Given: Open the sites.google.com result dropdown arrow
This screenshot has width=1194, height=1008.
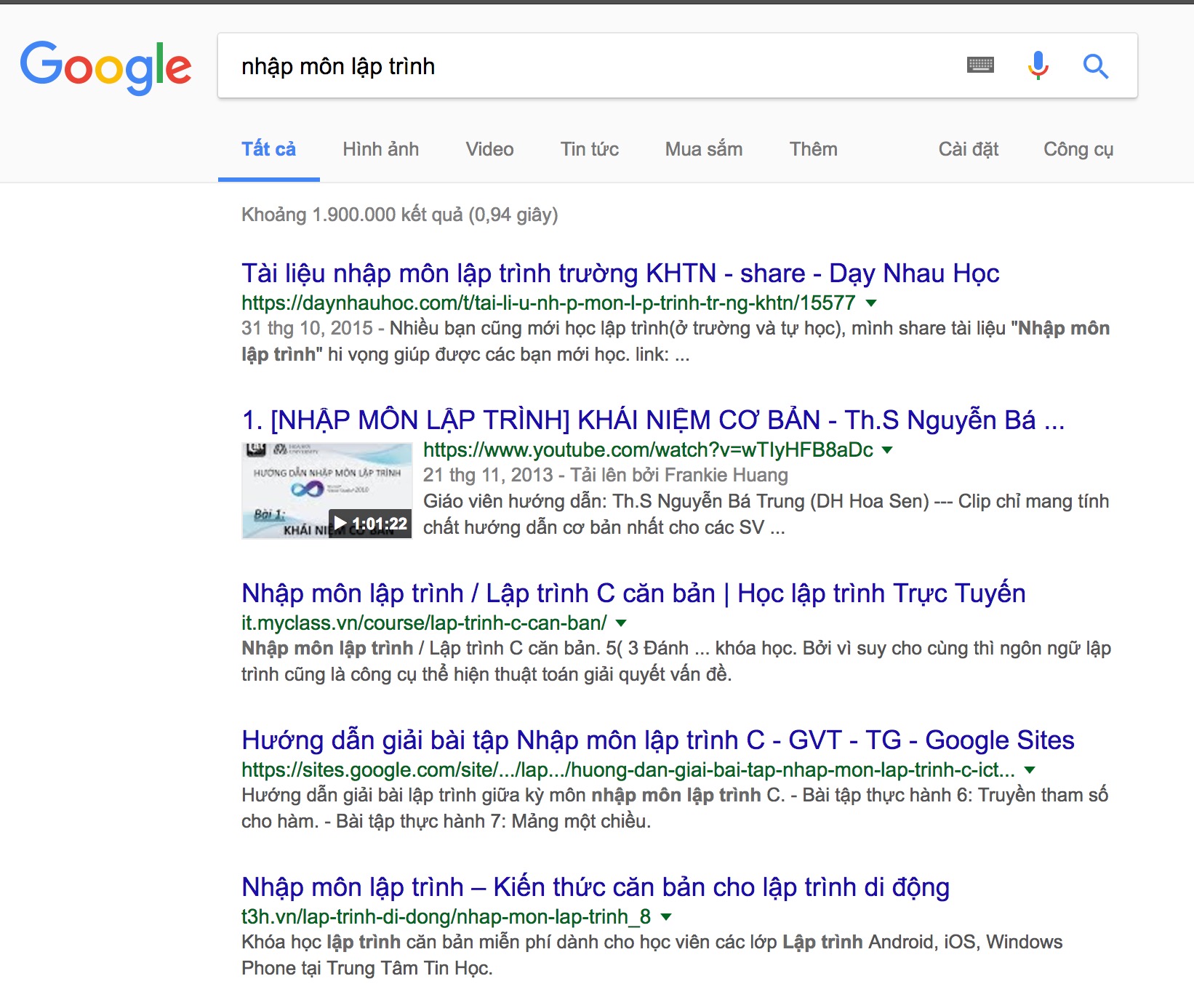Looking at the screenshot, I should pos(1030,770).
